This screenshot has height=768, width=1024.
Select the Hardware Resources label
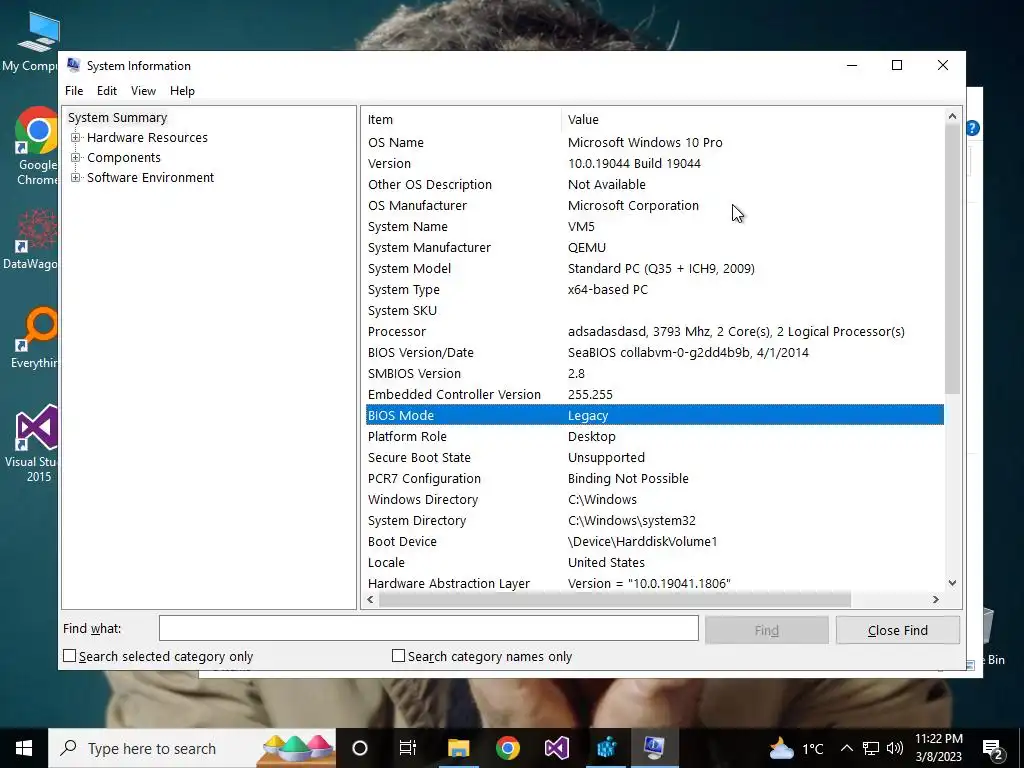[147, 138]
